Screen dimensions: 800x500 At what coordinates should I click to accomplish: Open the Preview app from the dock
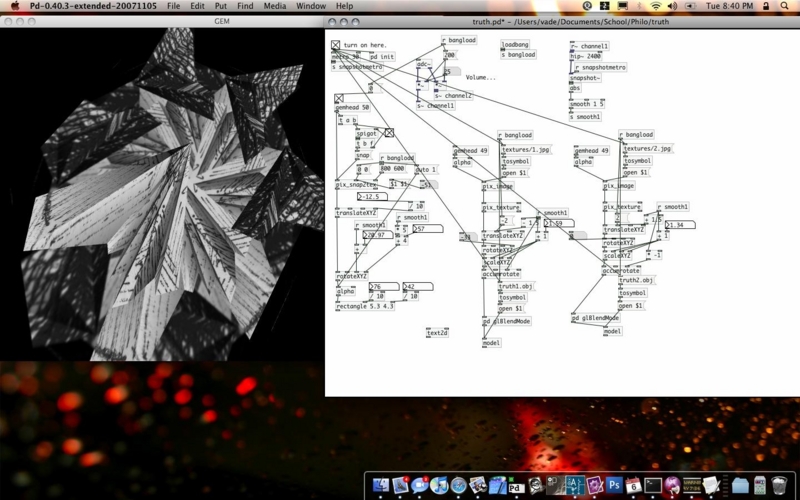click(x=478, y=485)
